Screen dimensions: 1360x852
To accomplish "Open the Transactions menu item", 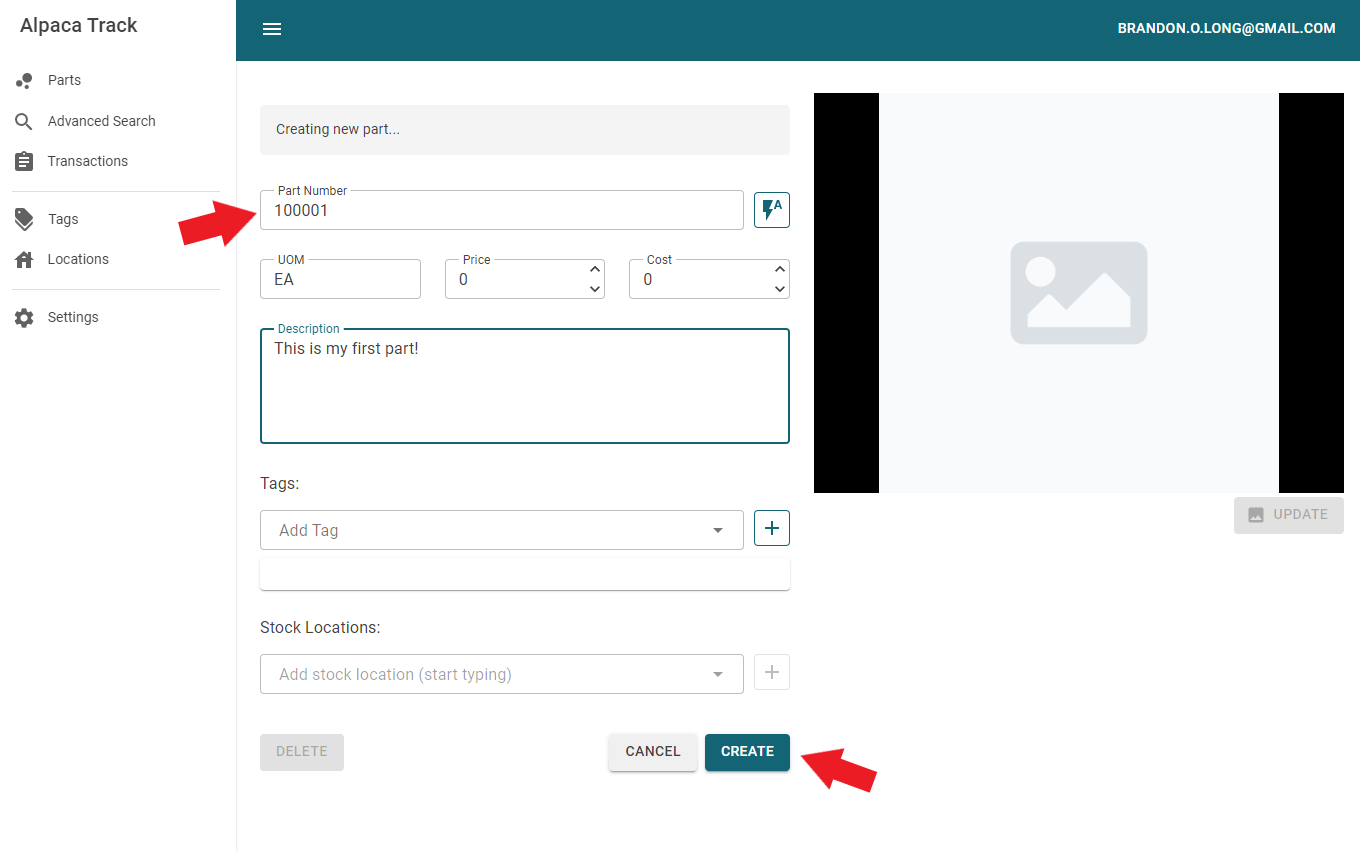I will 88,161.
